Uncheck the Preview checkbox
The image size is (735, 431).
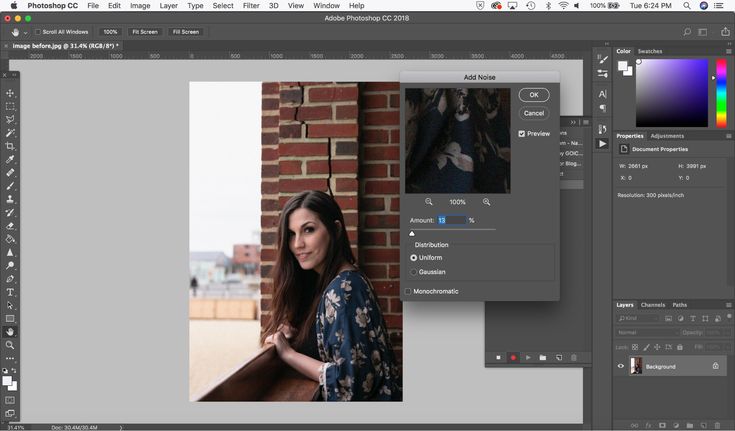pos(522,133)
